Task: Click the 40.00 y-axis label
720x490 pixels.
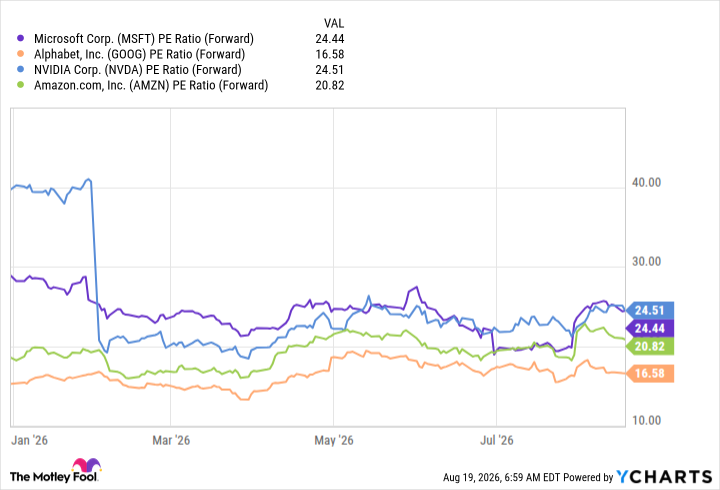Action: (647, 183)
